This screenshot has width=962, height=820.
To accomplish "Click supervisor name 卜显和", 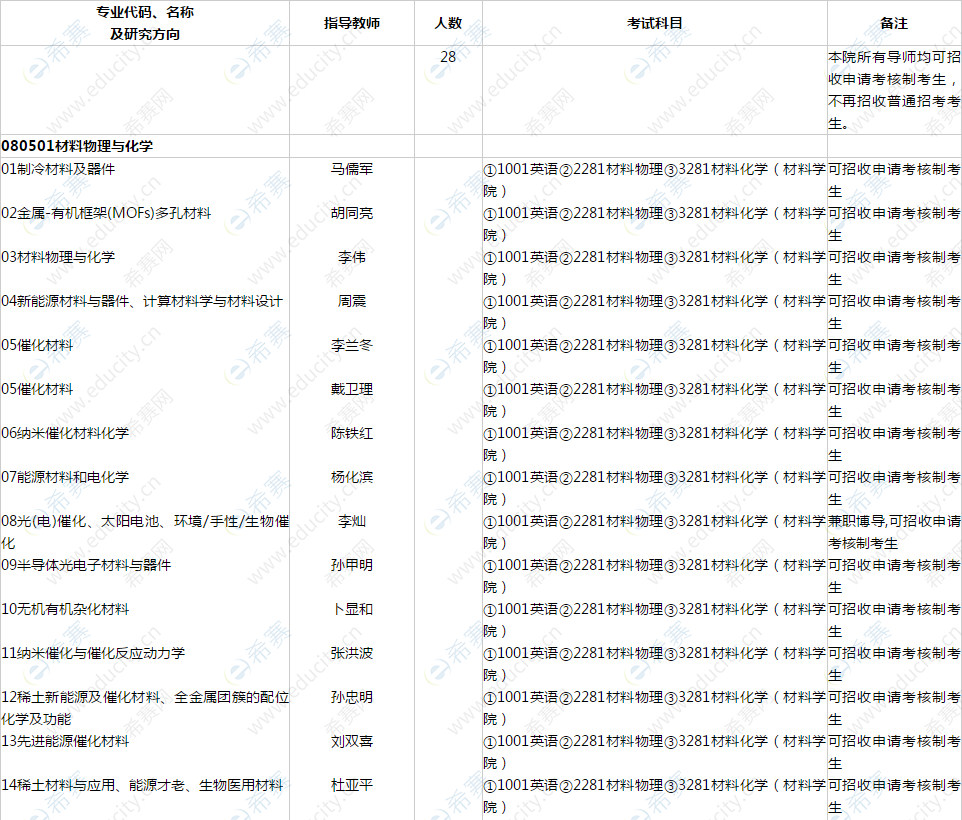I will coord(351,609).
